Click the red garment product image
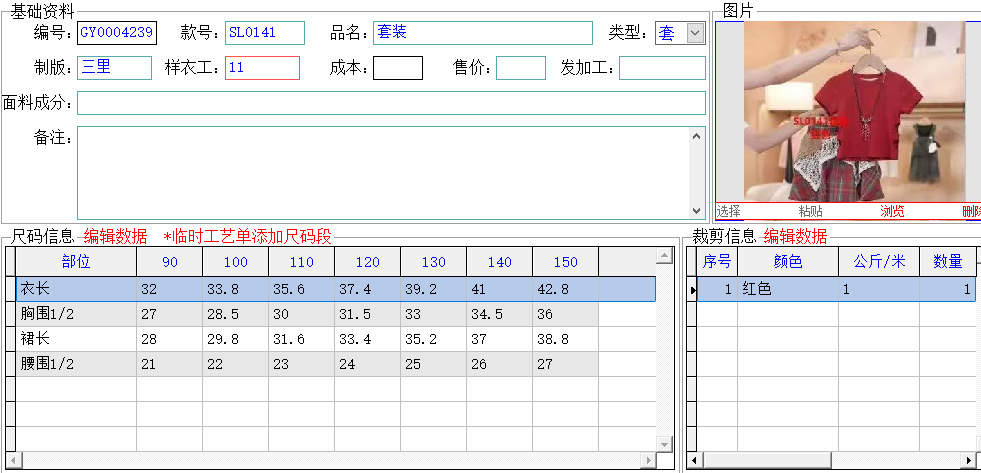981x473 pixels. click(855, 111)
